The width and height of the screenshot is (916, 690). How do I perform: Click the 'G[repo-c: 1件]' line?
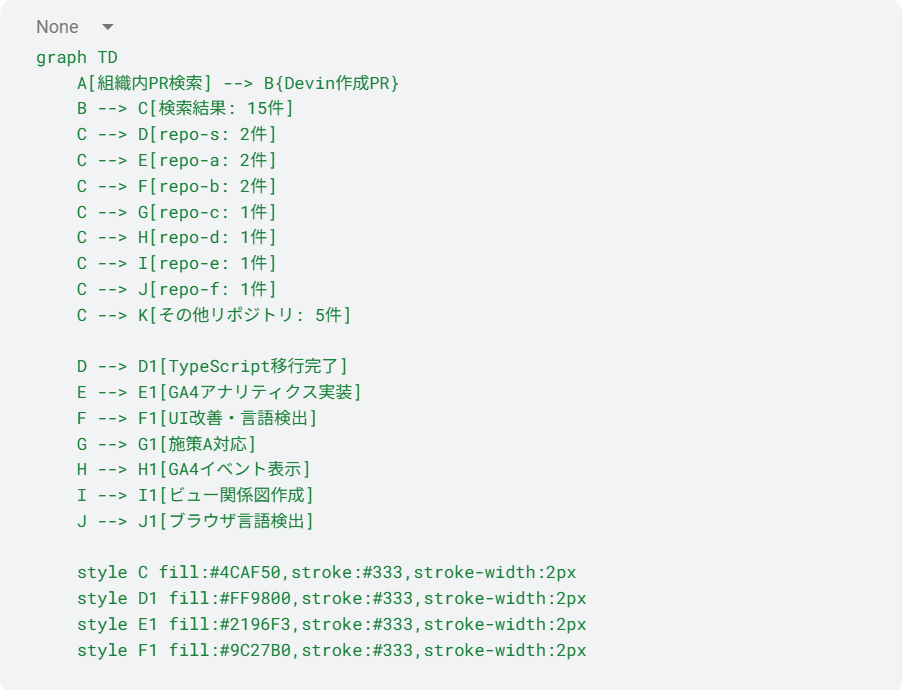[176, 212]
